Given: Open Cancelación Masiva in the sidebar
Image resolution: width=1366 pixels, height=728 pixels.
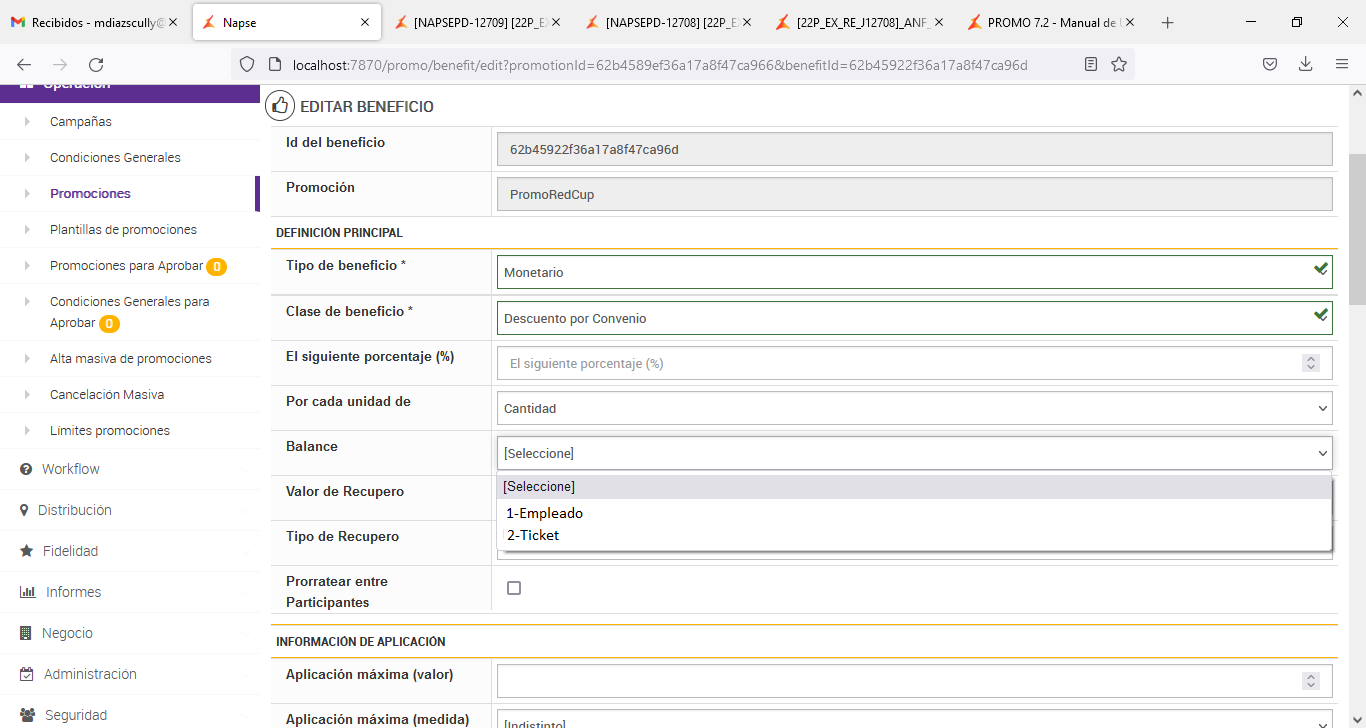Looking at the screenshot, I should [107, 395].
